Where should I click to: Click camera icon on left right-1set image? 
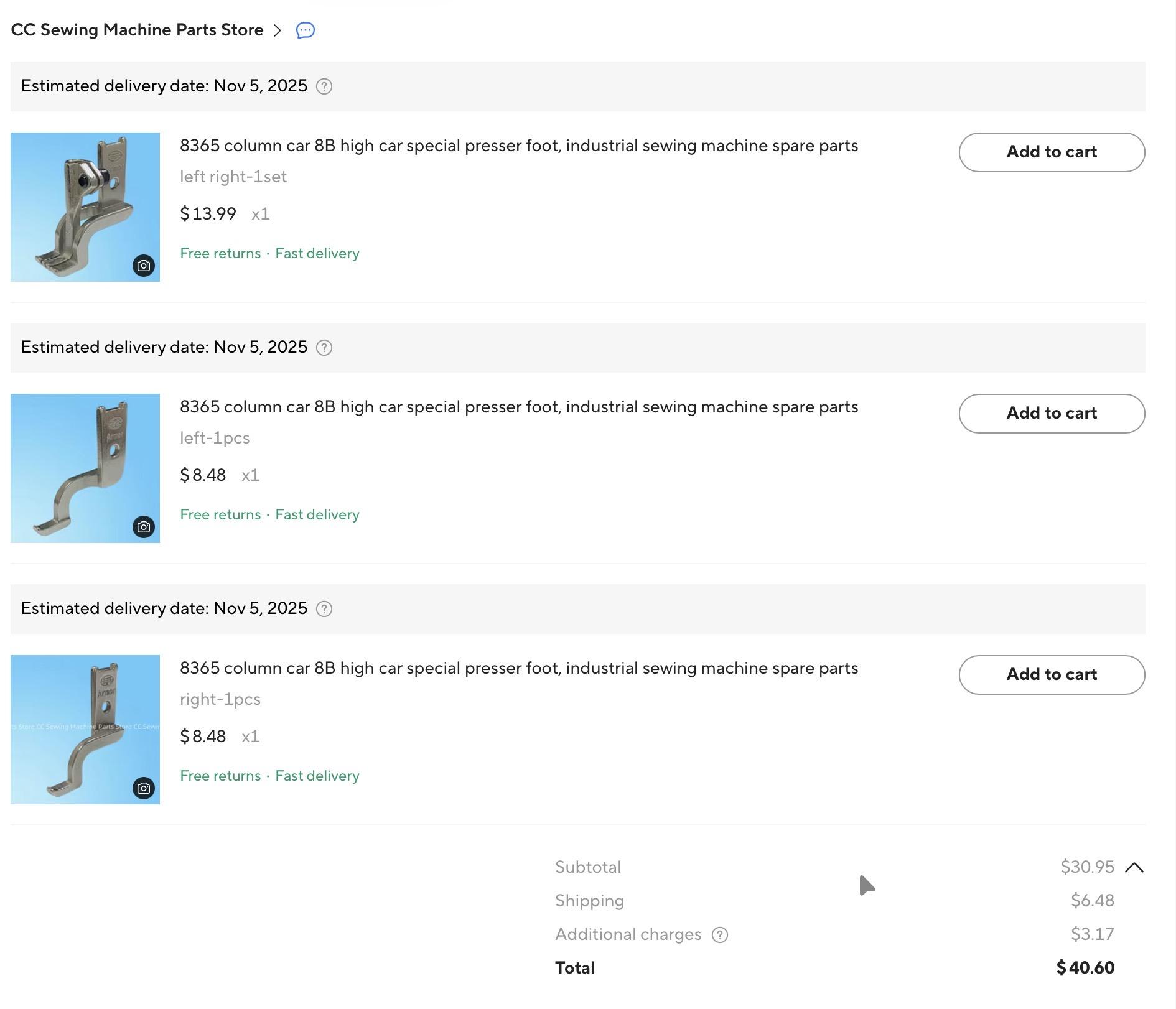143,266
